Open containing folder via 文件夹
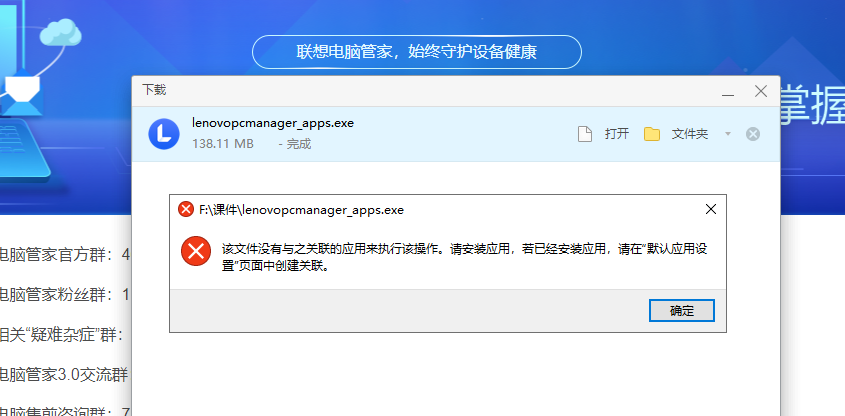The height and width of the screenshot is (416, 845). click(689, 134)
